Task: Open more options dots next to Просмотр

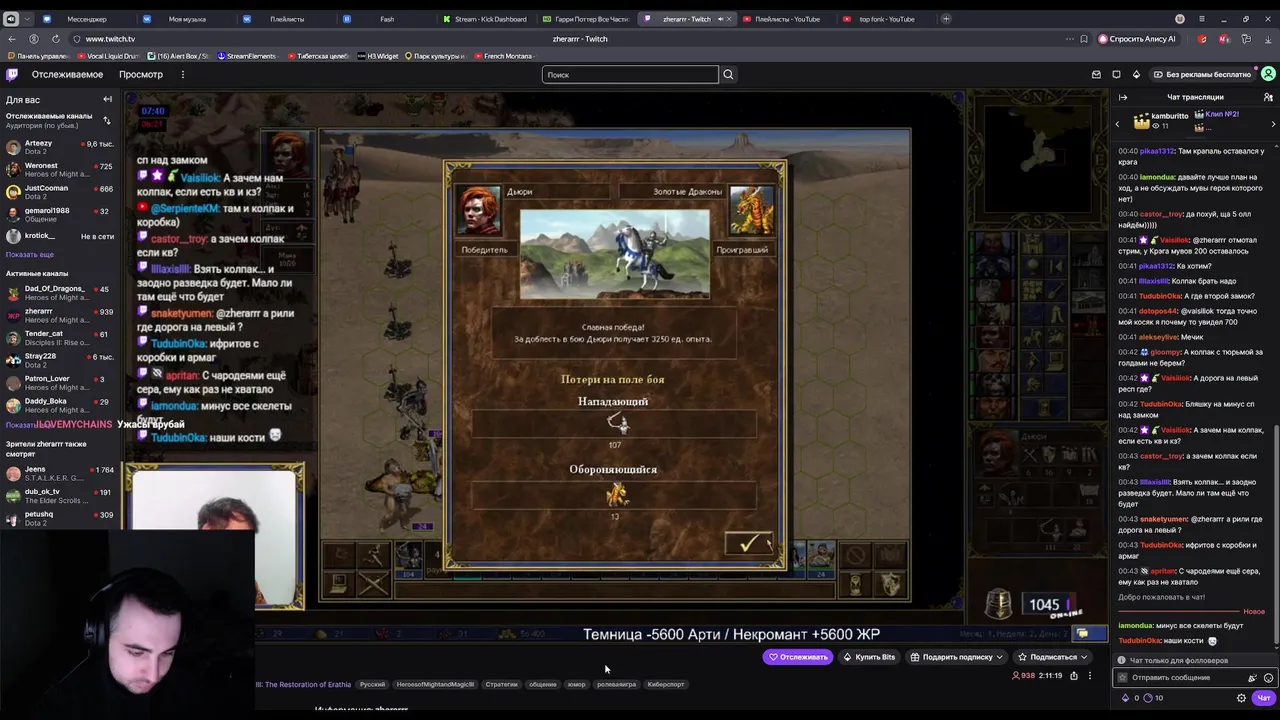Action: (182, 74)
